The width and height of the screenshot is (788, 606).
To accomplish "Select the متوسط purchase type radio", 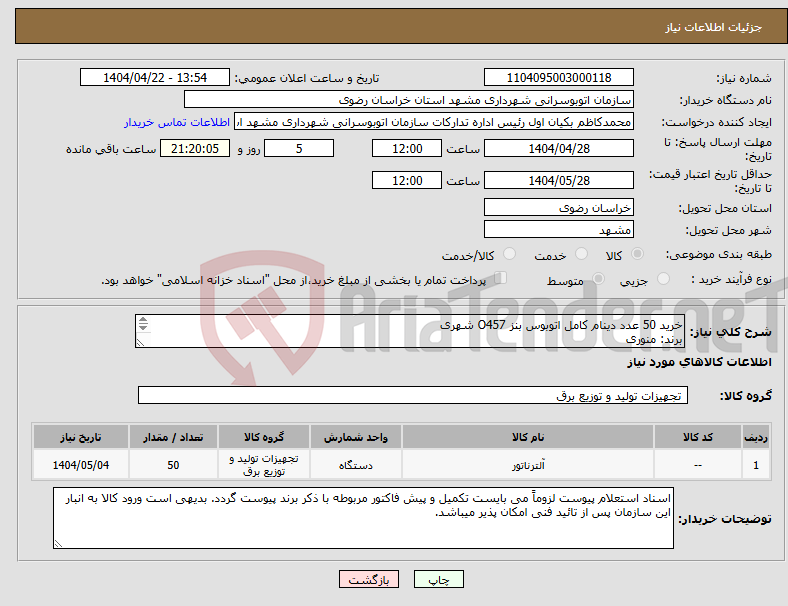I will coord(599,278).
